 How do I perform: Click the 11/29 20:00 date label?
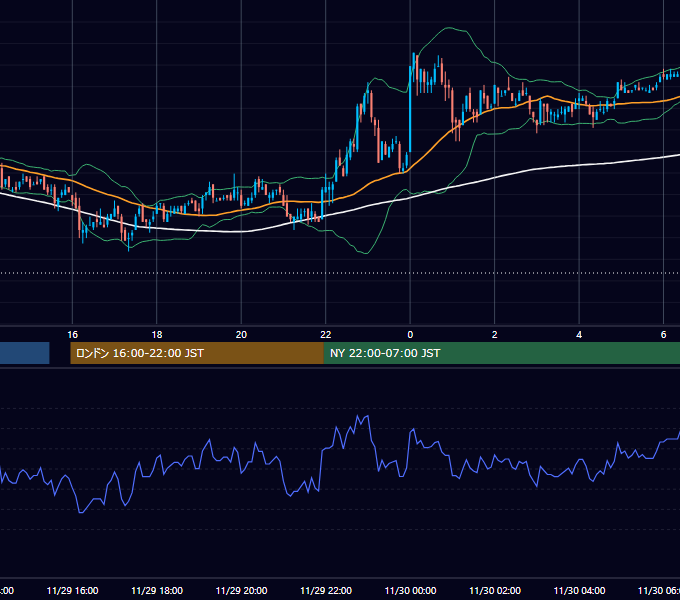tap(241, 590)
